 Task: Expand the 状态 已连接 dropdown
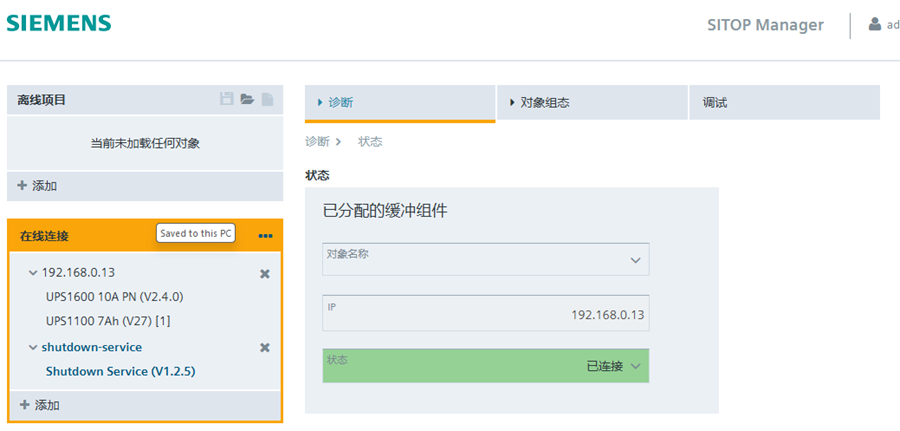click(635, 366)
